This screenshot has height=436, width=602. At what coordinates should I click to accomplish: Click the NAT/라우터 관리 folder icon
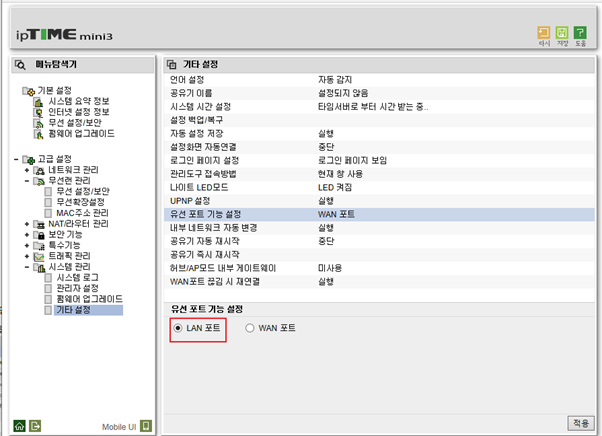coord(39,224)
